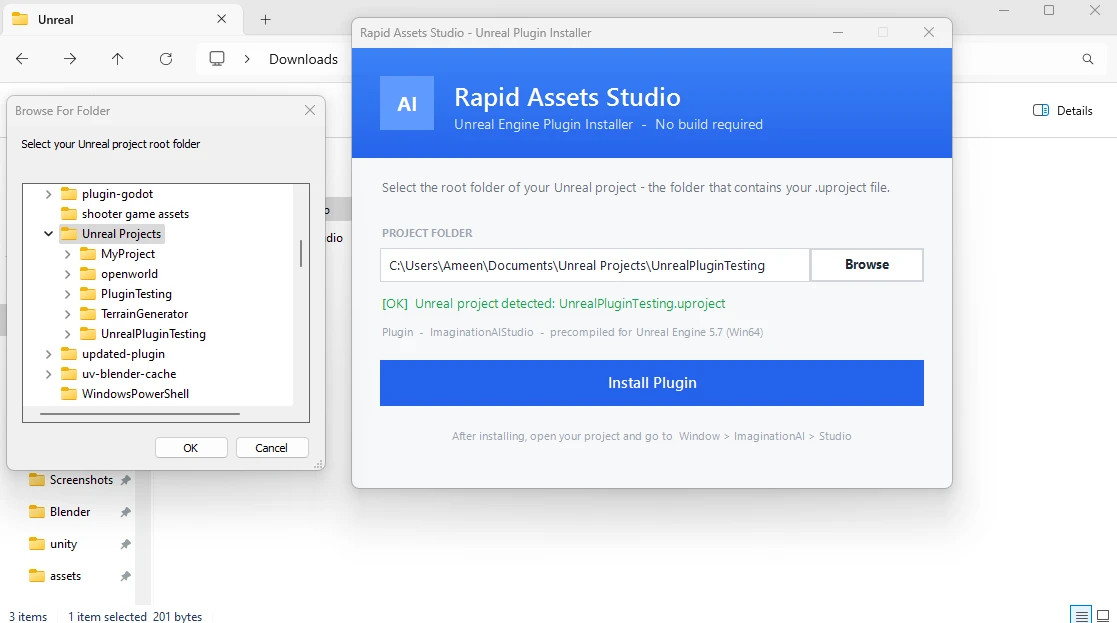This screenshot has height=623, width=1117.
Task: Select openworld in the folder tree
Action: 119,273
